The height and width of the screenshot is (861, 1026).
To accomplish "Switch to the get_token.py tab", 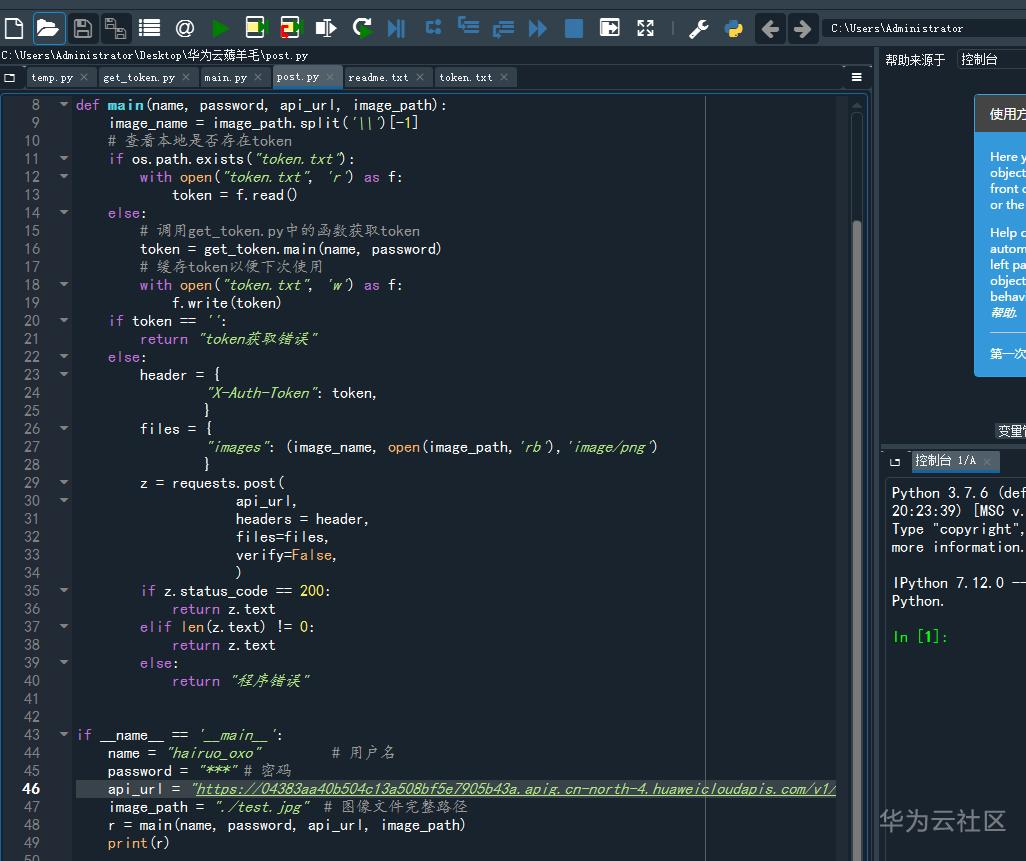I will click(138, 77).
